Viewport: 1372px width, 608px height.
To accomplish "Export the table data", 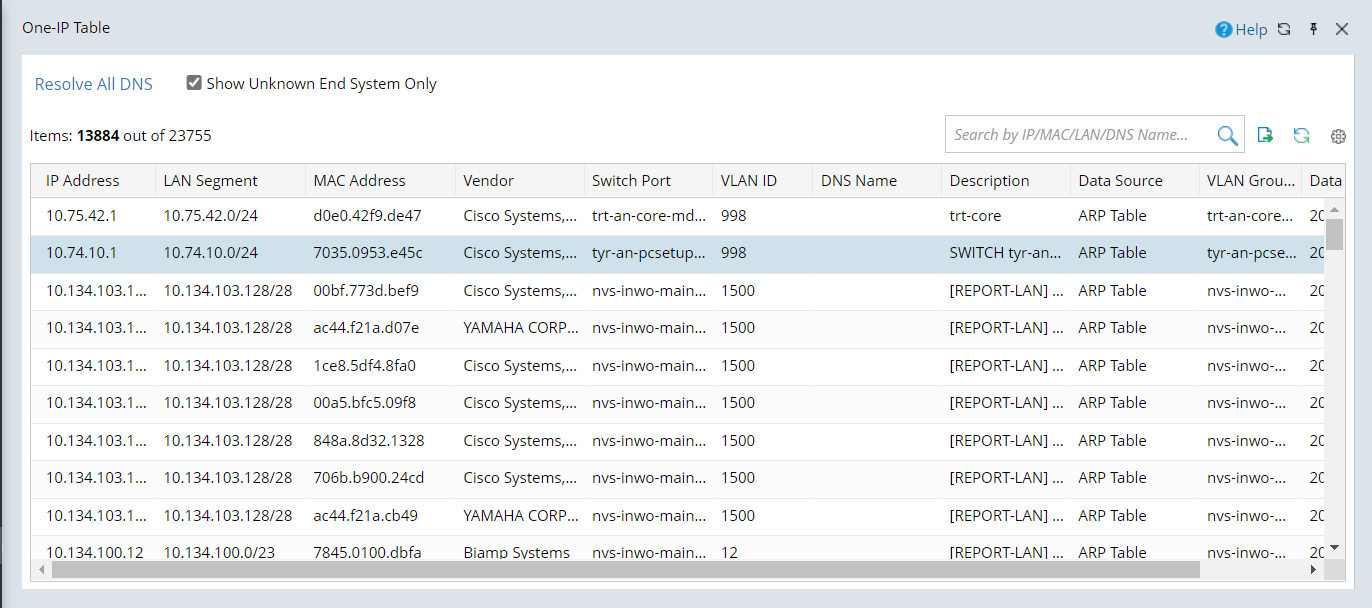I will tap(1265, 135).
